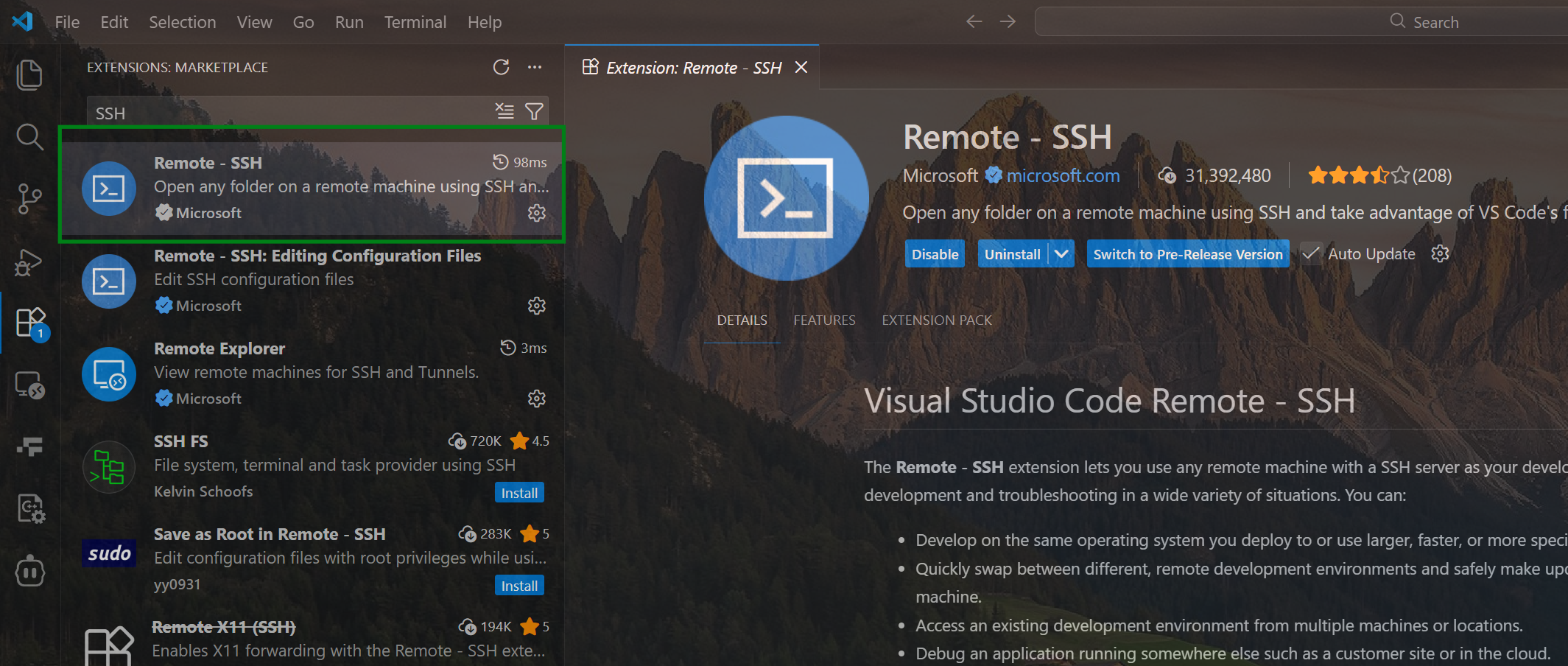The image size is (1568, 666).
Task: Toggle the Auto Update checkbox
Action: tap(1311, 254)
